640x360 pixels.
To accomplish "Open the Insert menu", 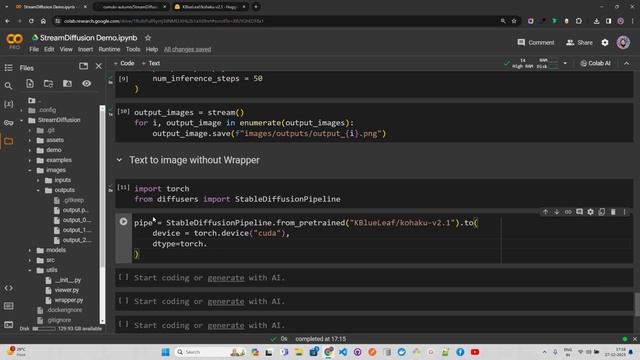I will (x=85, y=49).
